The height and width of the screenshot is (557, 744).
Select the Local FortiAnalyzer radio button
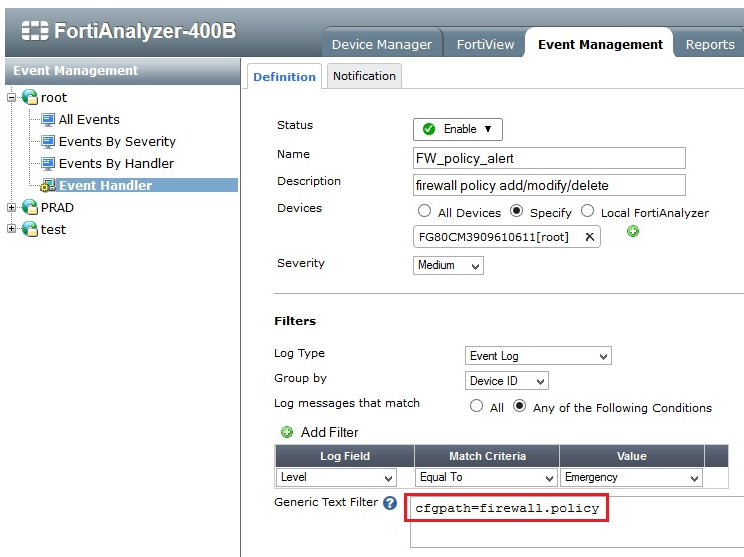tap(587, 211)
